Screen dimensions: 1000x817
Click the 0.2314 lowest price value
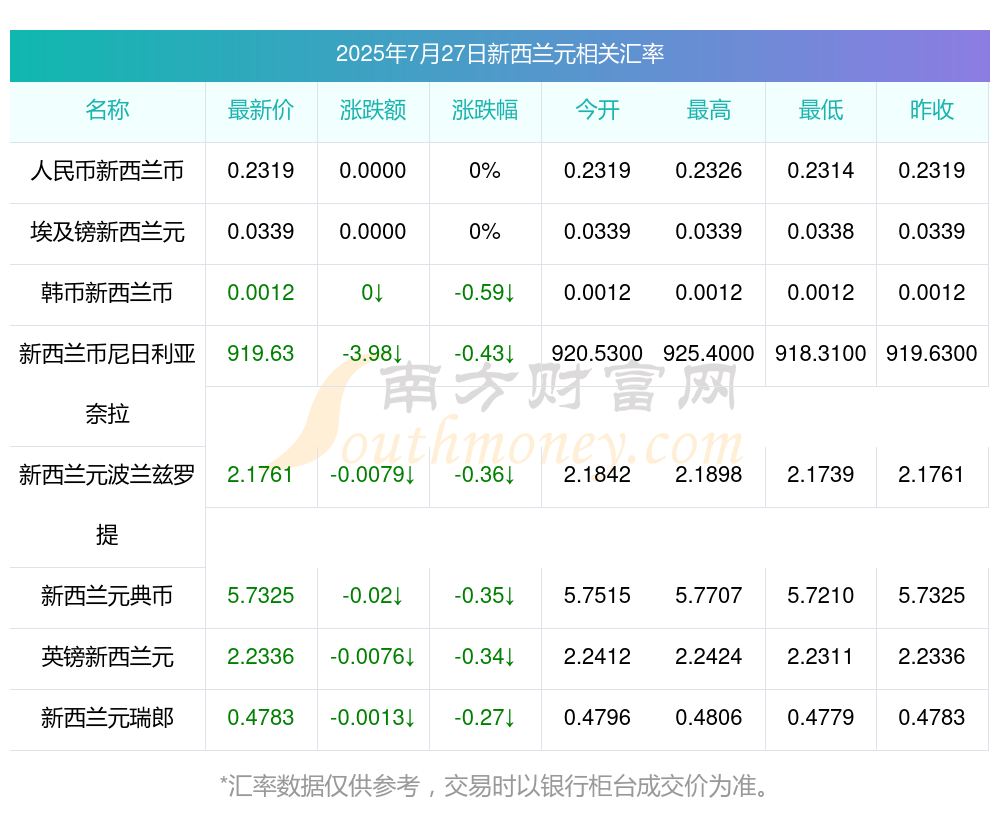click(x=821, y=170)
